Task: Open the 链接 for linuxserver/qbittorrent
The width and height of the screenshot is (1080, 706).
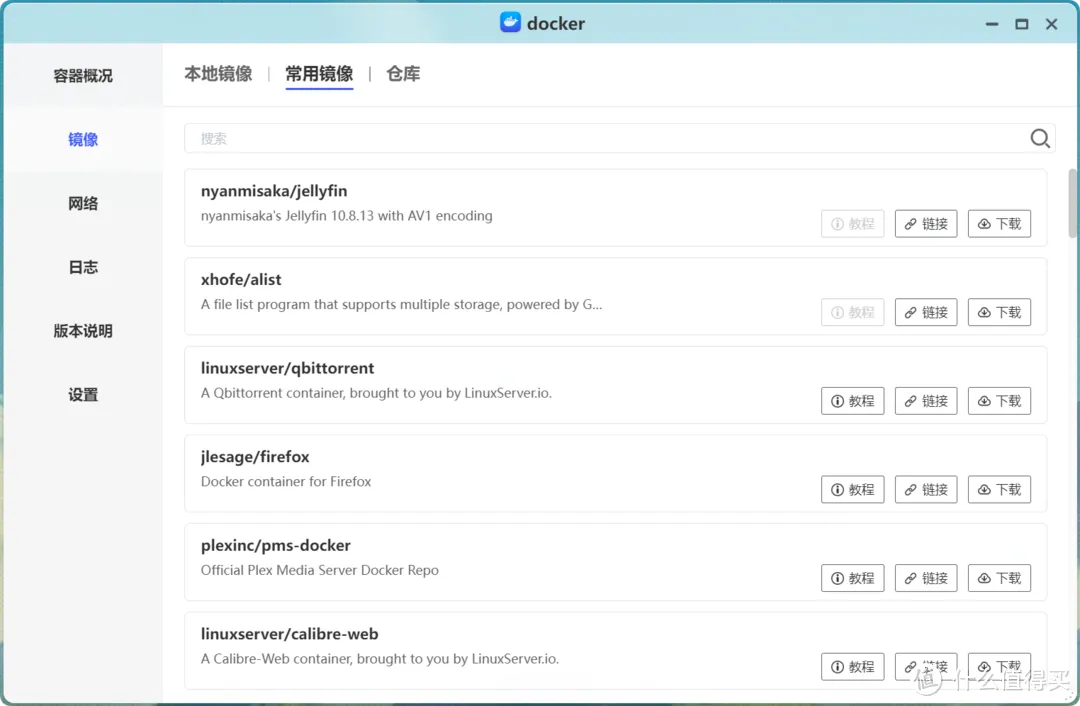Action: tap(926, 400)
